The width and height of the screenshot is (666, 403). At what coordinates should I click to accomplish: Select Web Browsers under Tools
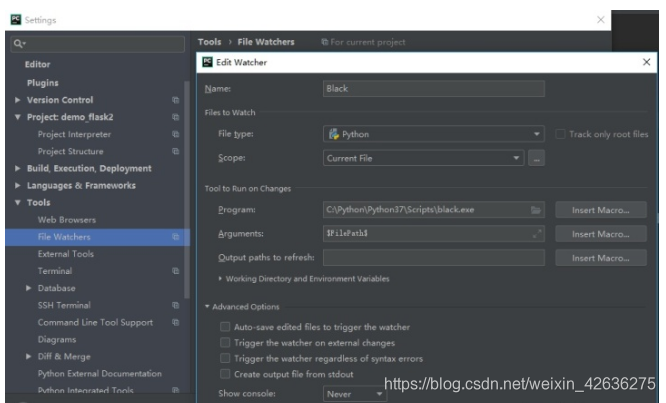[67, 220]
